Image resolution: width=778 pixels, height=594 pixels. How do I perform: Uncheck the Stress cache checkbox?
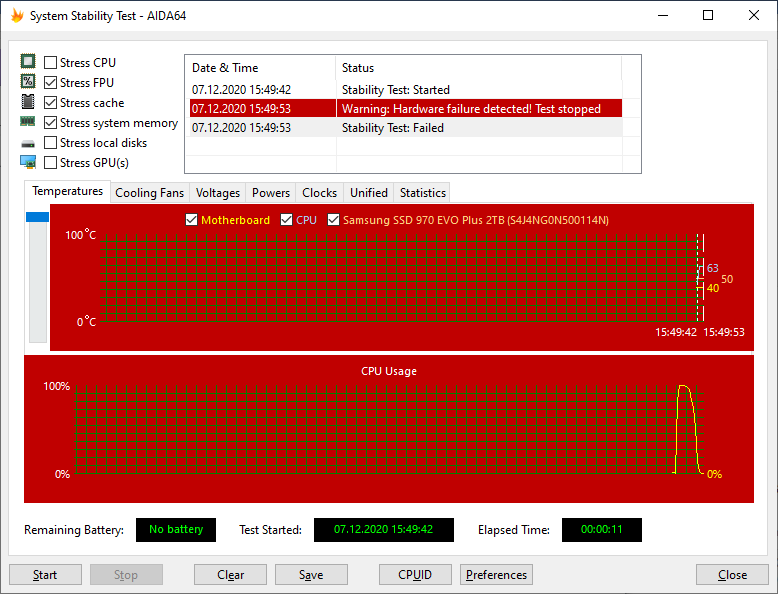50,103
